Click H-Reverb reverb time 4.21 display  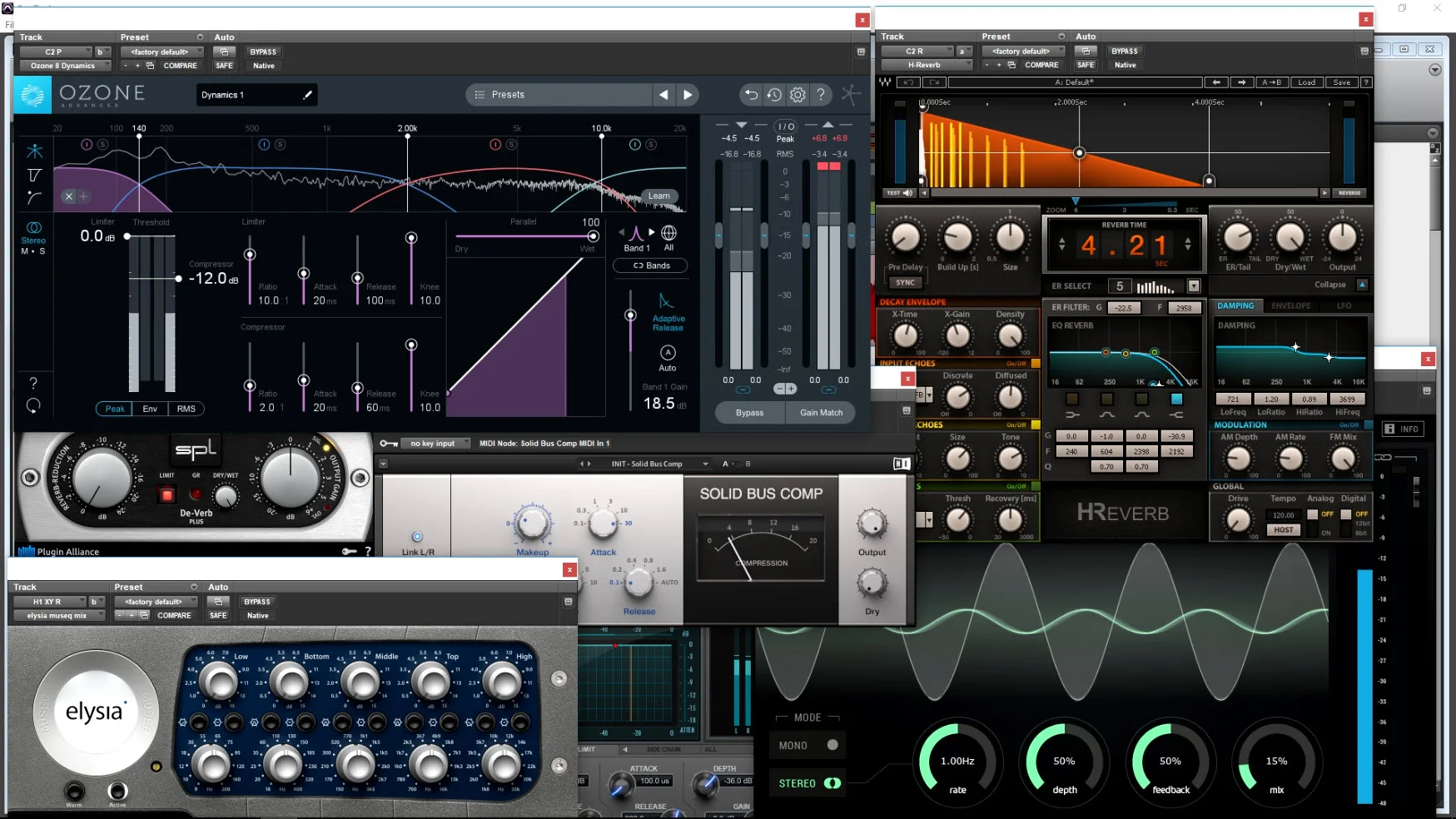tap(1124, 245)
